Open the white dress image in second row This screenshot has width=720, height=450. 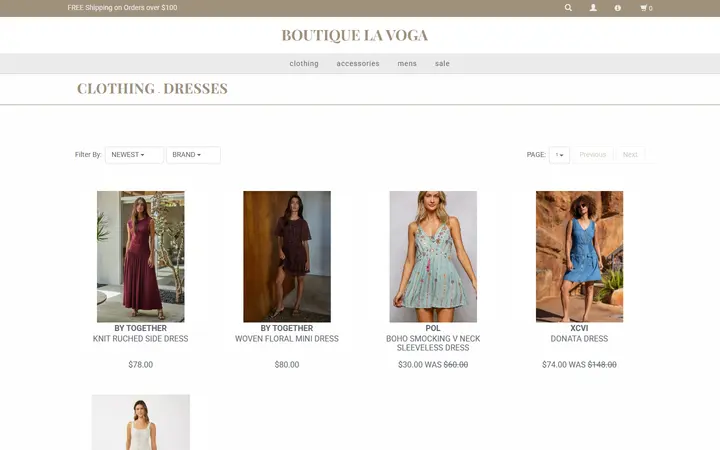tap(141, 422)
